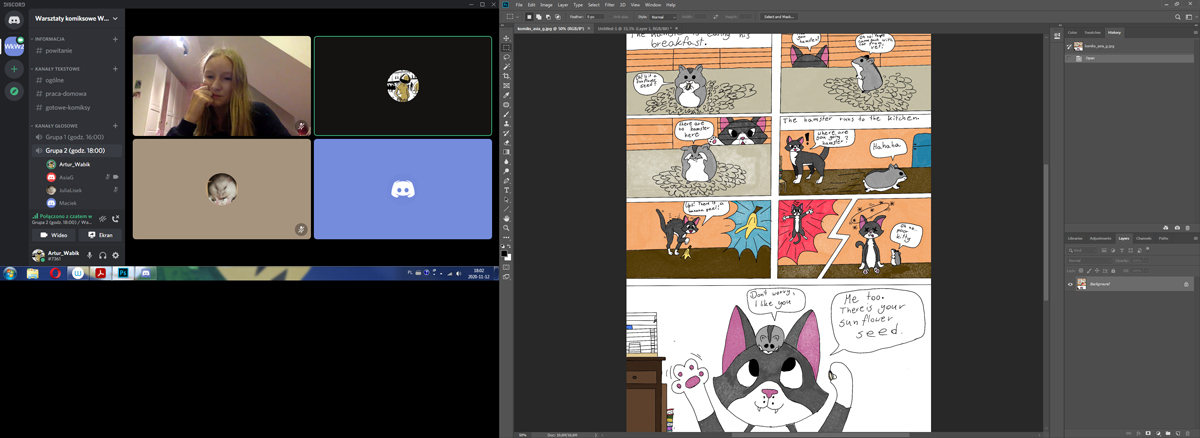Select the girl's webcam video tile

point(222,86)
